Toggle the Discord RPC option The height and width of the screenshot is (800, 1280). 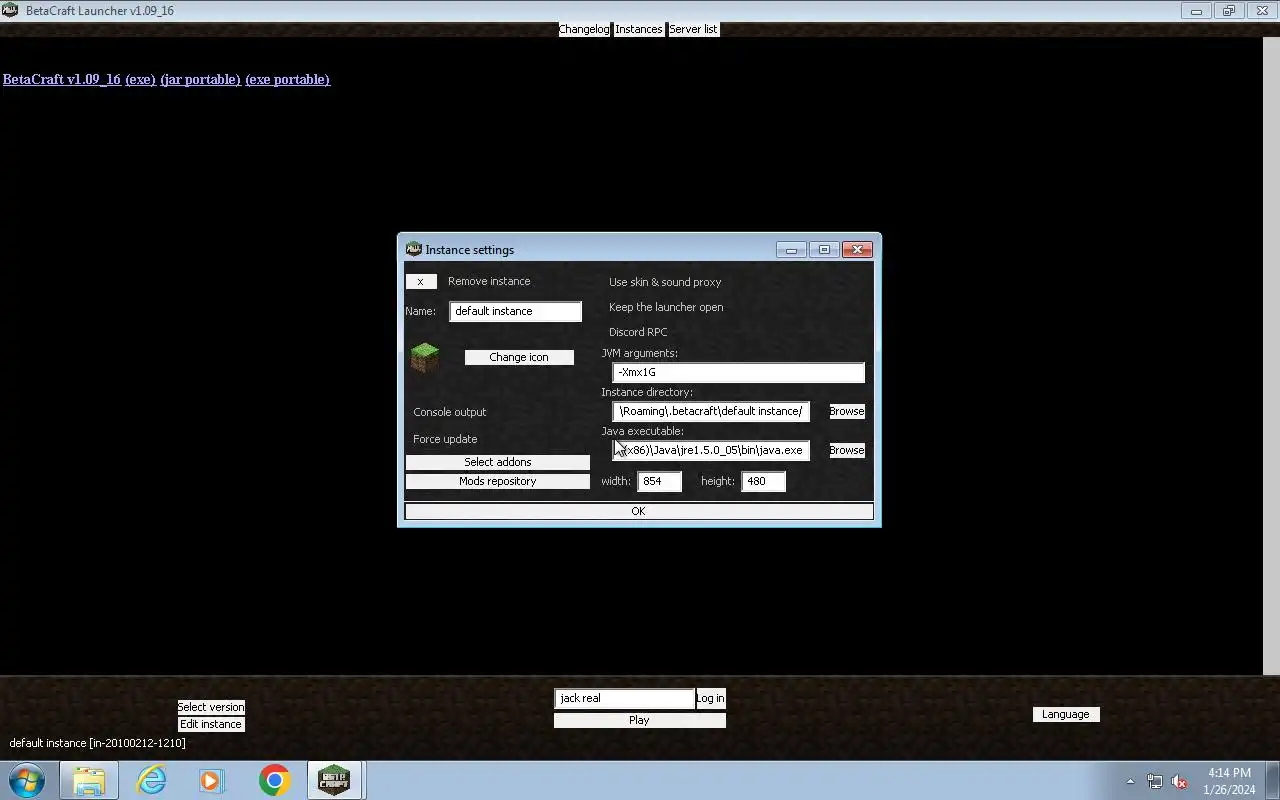pos(638,332)
